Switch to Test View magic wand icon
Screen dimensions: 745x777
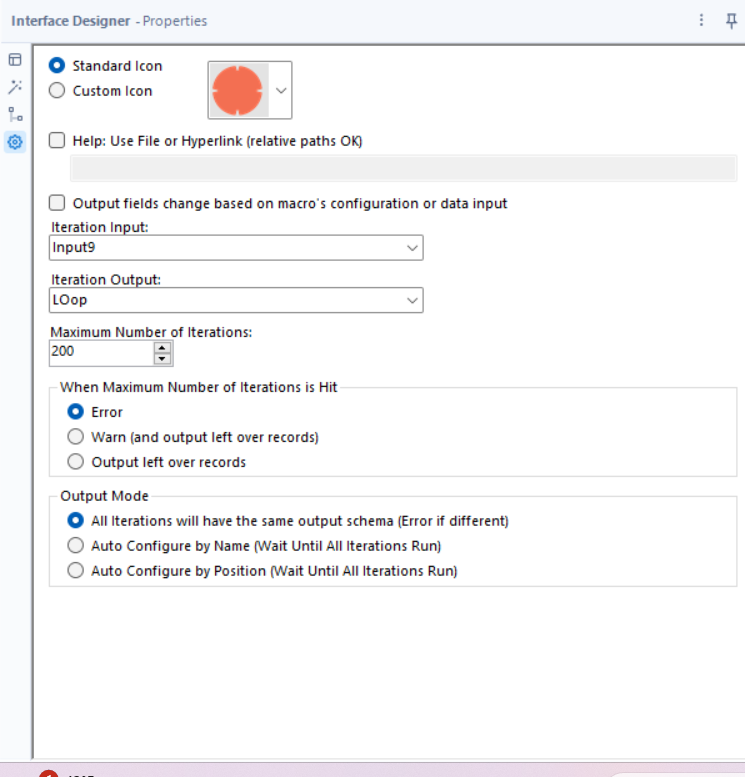(15, 87)
